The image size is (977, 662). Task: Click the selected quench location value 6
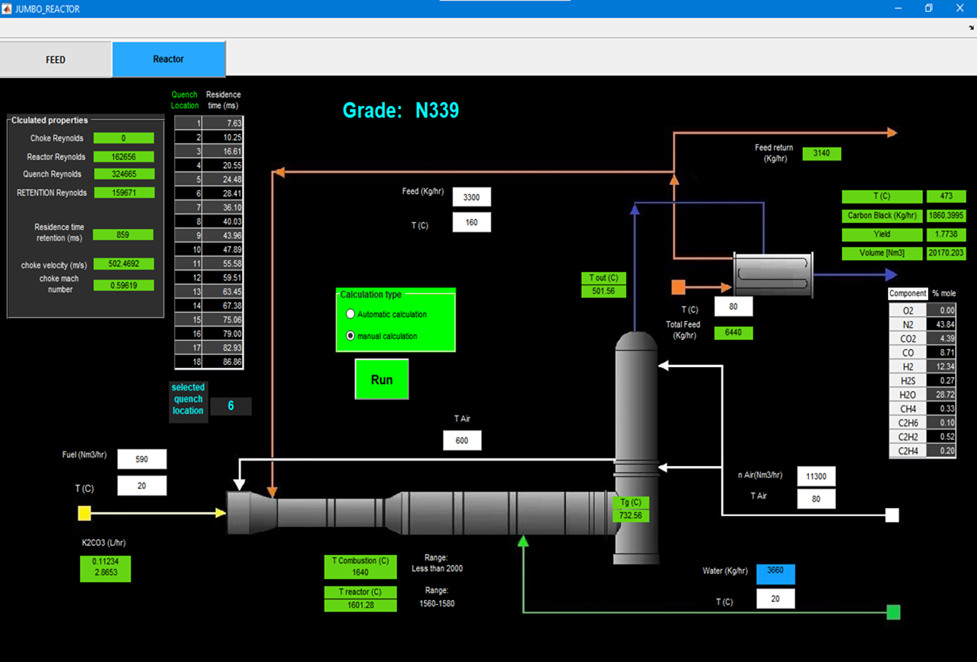point(231,406)
